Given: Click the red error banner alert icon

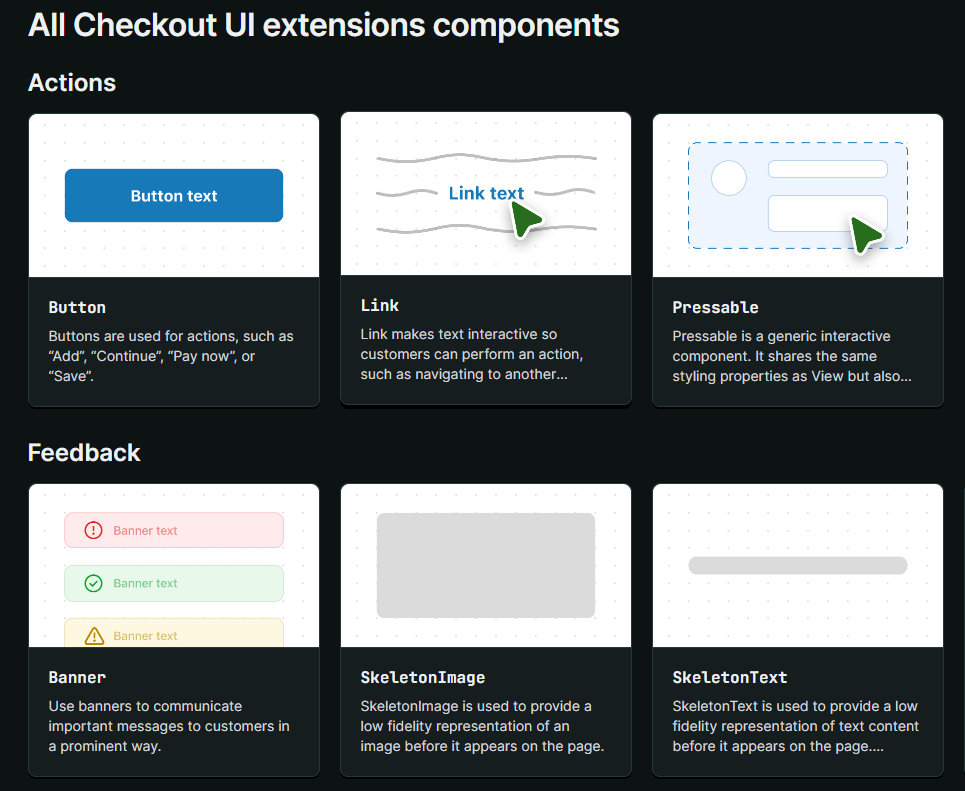Looking at the screenshot, I should tap(94, 530).
